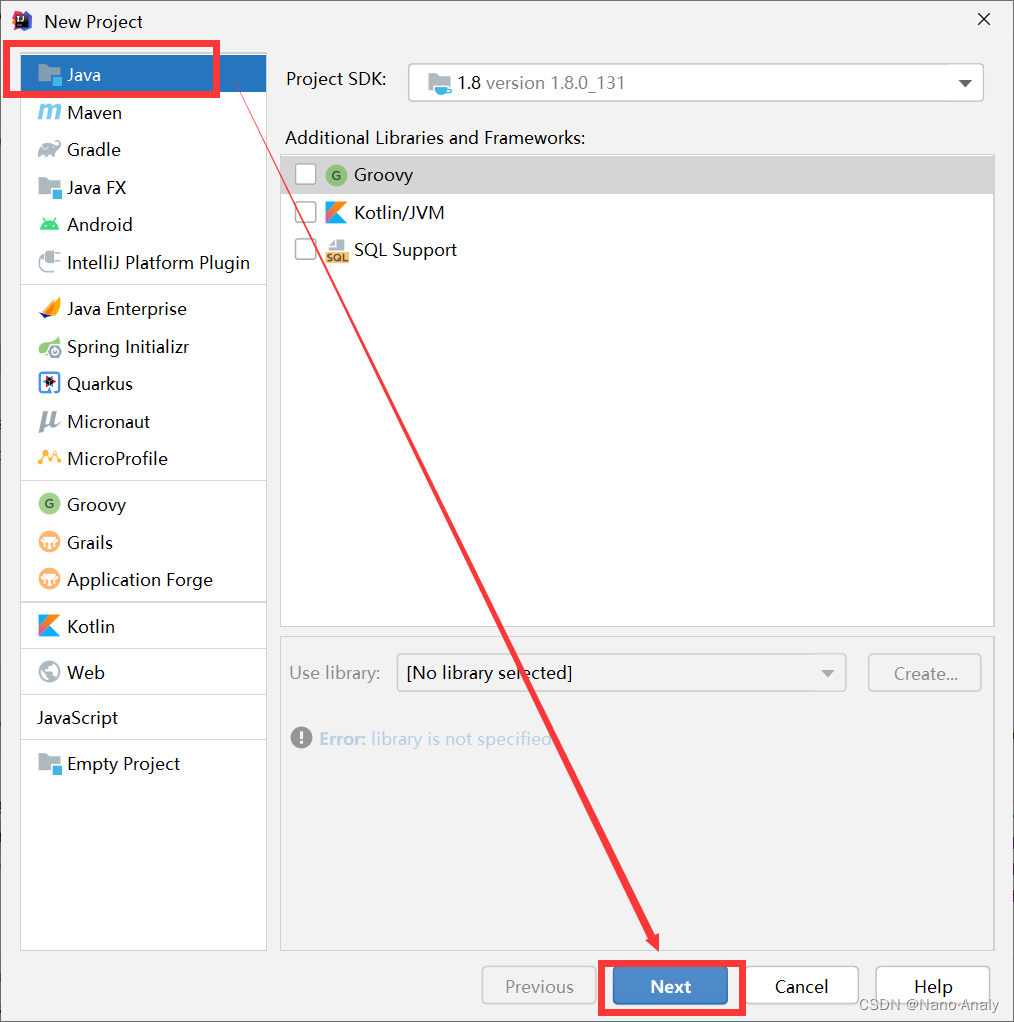The image size is (1014, 1022).
Task: Click the Quarkus icon
Action: tap(50, 383)
